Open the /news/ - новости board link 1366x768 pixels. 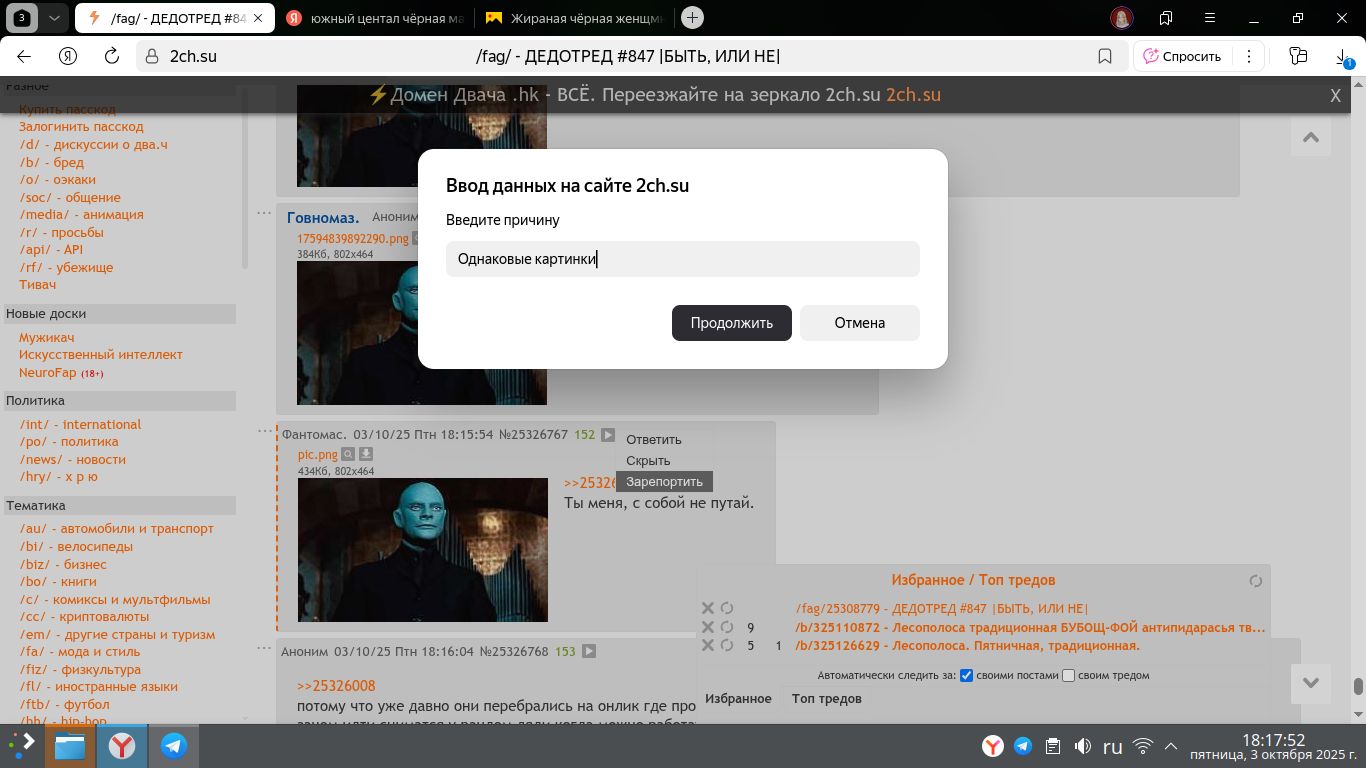[x=72, y=459]
